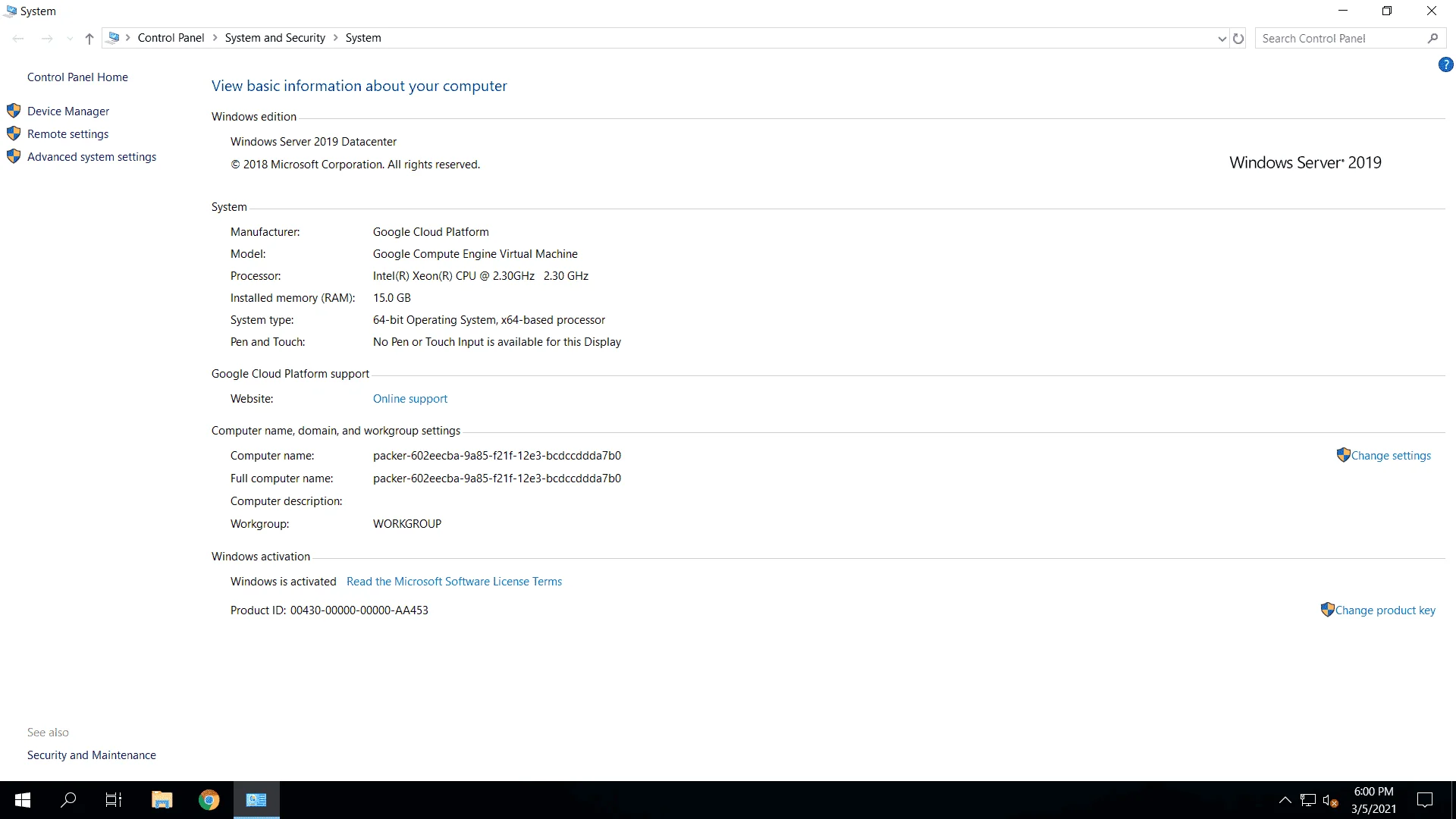The image size is (1456, 819).
Task: Click the blue Help question mark icon
Action: 1445,65
